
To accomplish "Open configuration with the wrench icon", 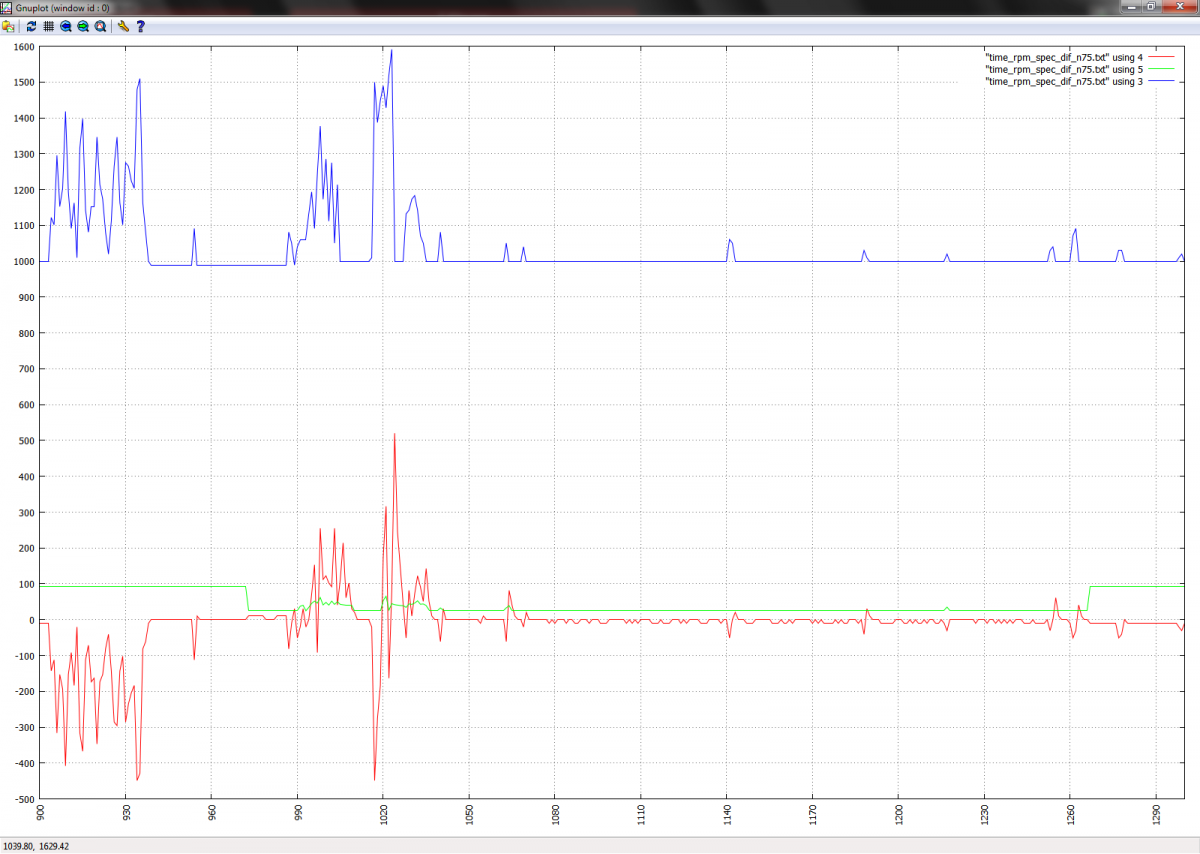I will pyautogui.click(x=123, y=27).
